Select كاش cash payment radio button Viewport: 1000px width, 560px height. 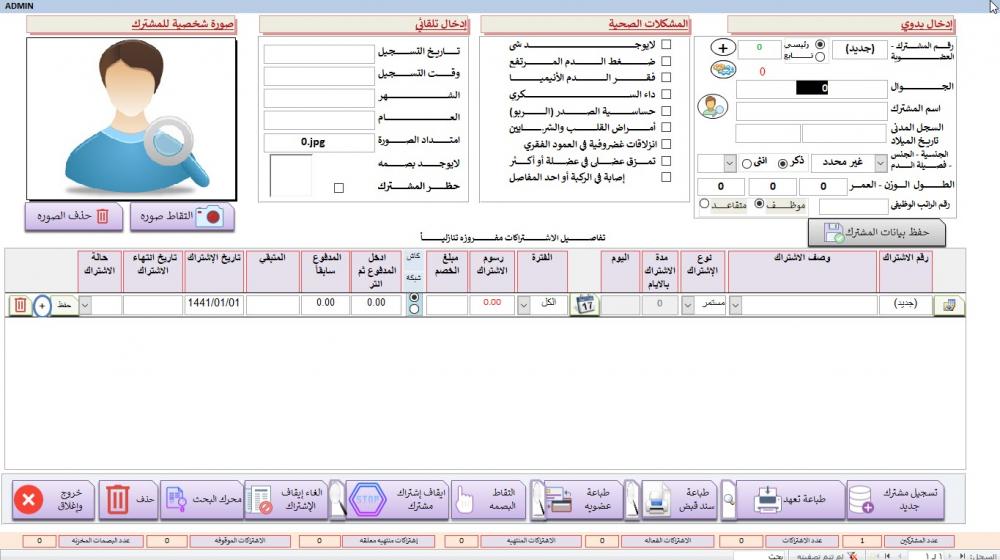pos(415,298)
